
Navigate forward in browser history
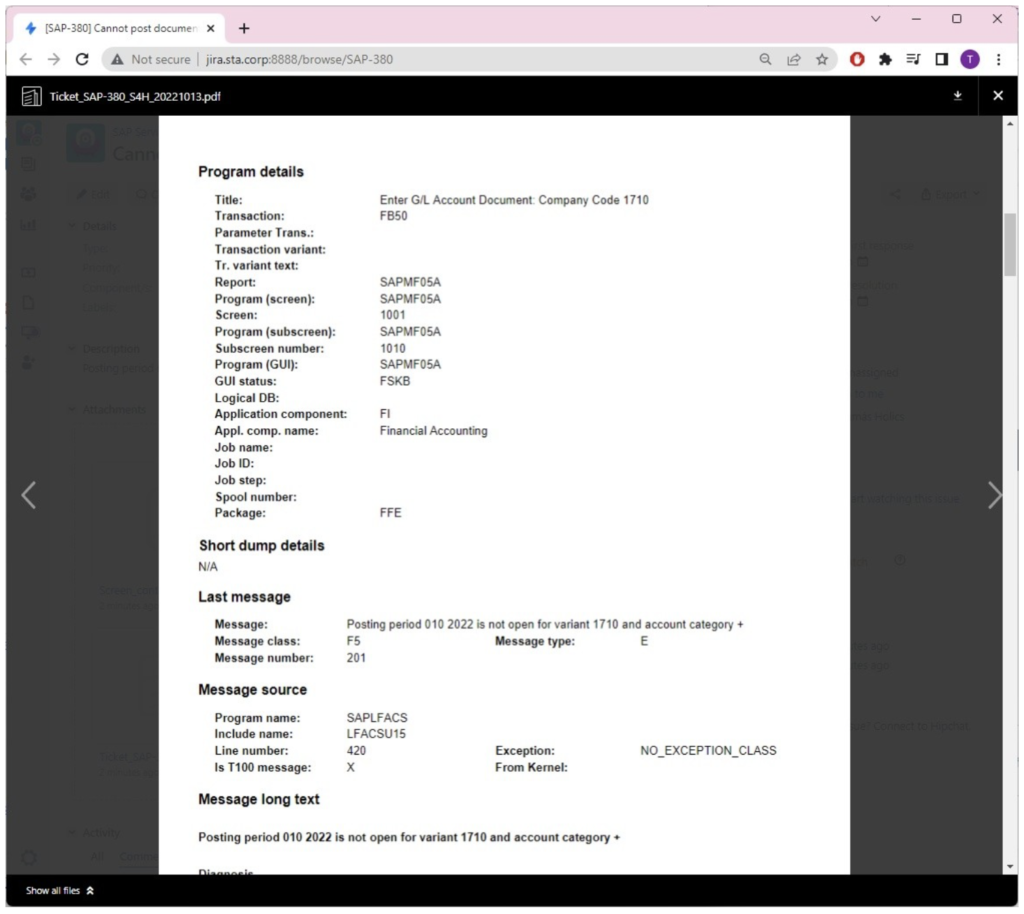[54, 59]
